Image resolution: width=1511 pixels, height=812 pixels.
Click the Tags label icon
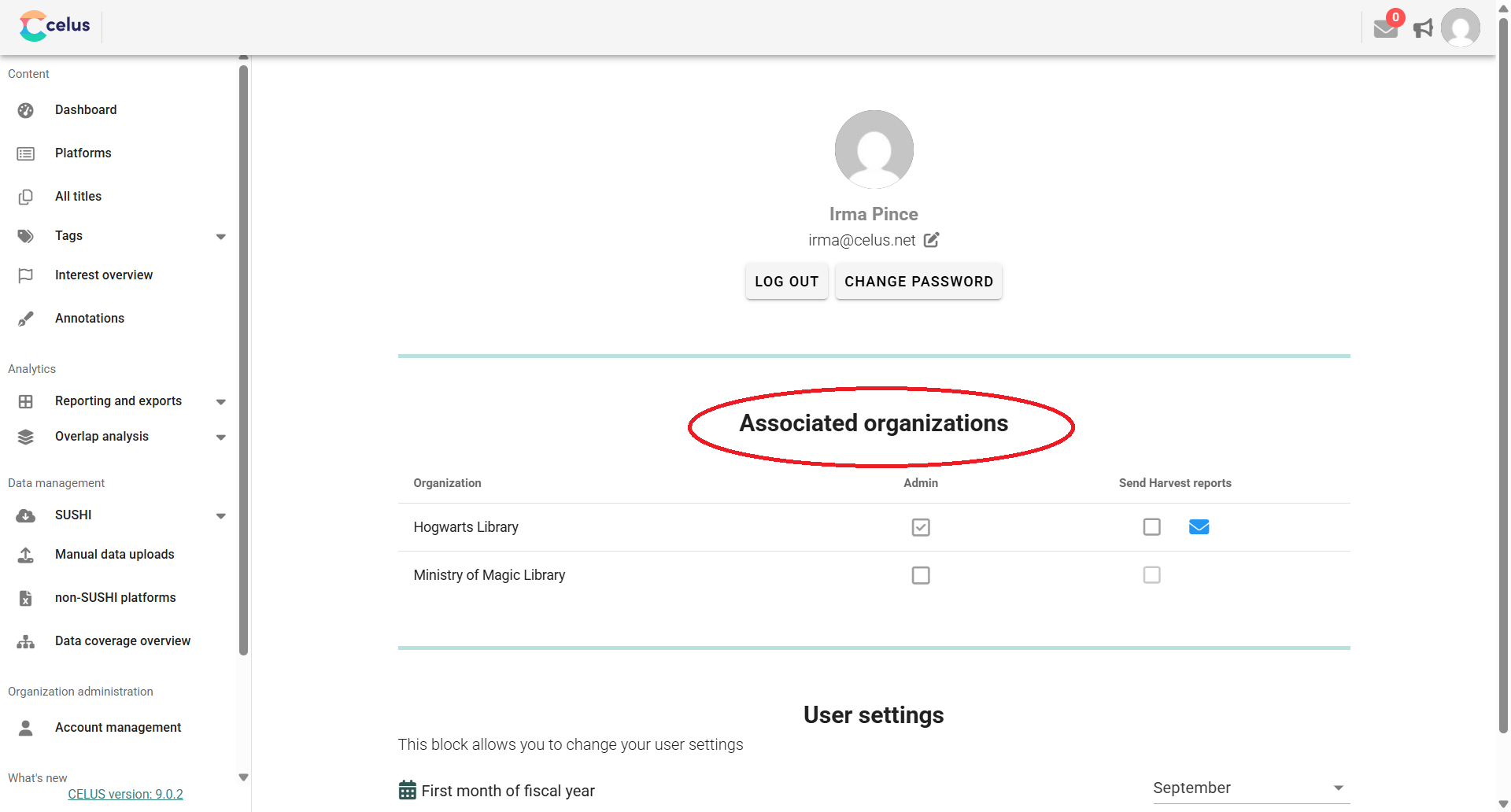point(26,236)
